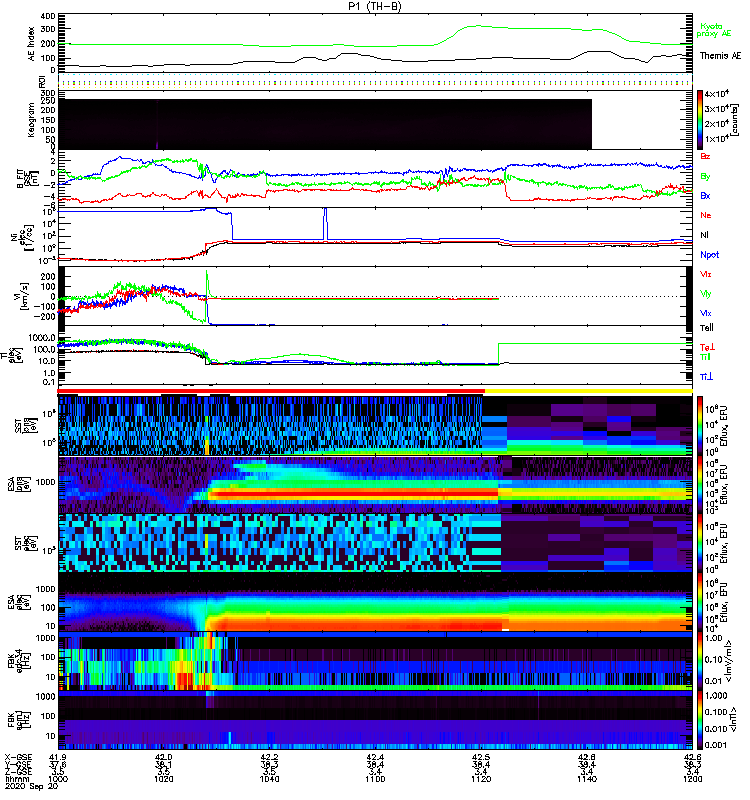Image resolution: width=750 pixels, height=800 pixels.
Task: Click the red mode bar above SST ions
Action: [271, 391]
